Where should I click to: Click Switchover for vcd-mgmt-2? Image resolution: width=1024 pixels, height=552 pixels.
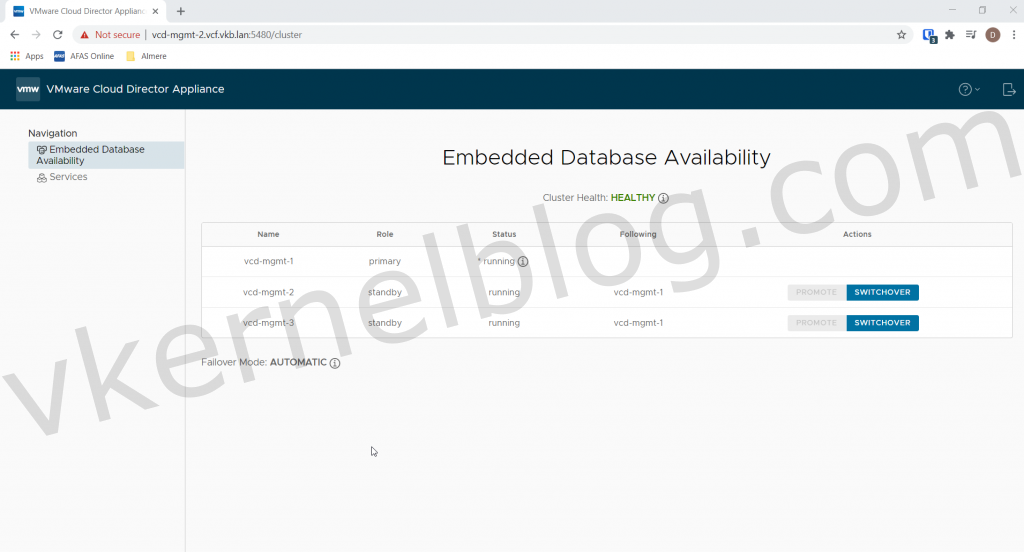882,293
